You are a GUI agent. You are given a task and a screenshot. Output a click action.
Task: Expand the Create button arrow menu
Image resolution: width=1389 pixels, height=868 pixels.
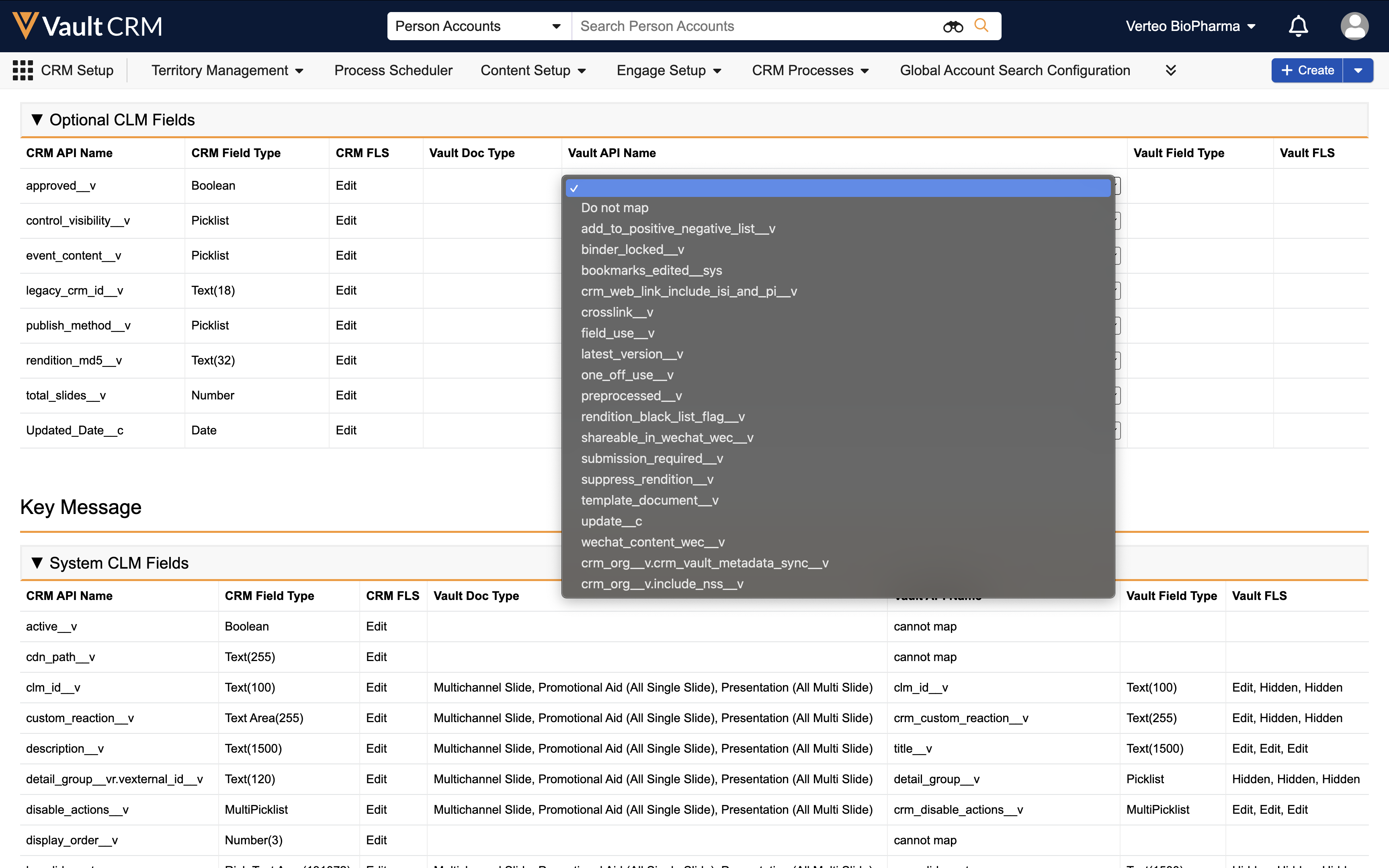pos(1358,71)
